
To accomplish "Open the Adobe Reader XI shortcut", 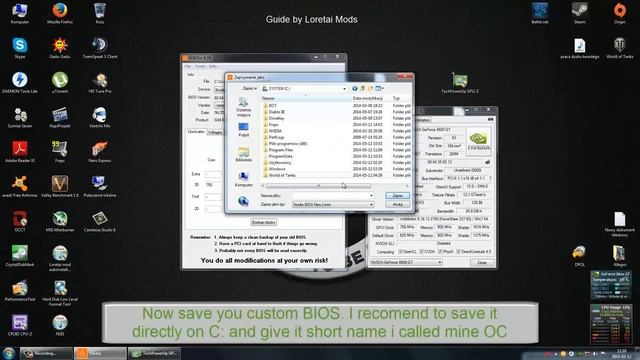I will [20, 152].
